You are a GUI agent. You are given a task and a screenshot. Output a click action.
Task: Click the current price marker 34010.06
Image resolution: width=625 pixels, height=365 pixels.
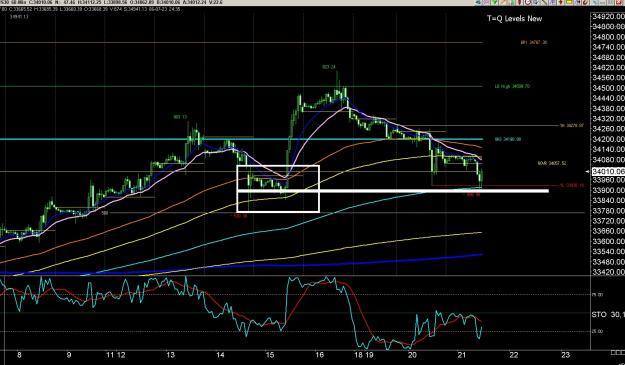tap(608, 171)
